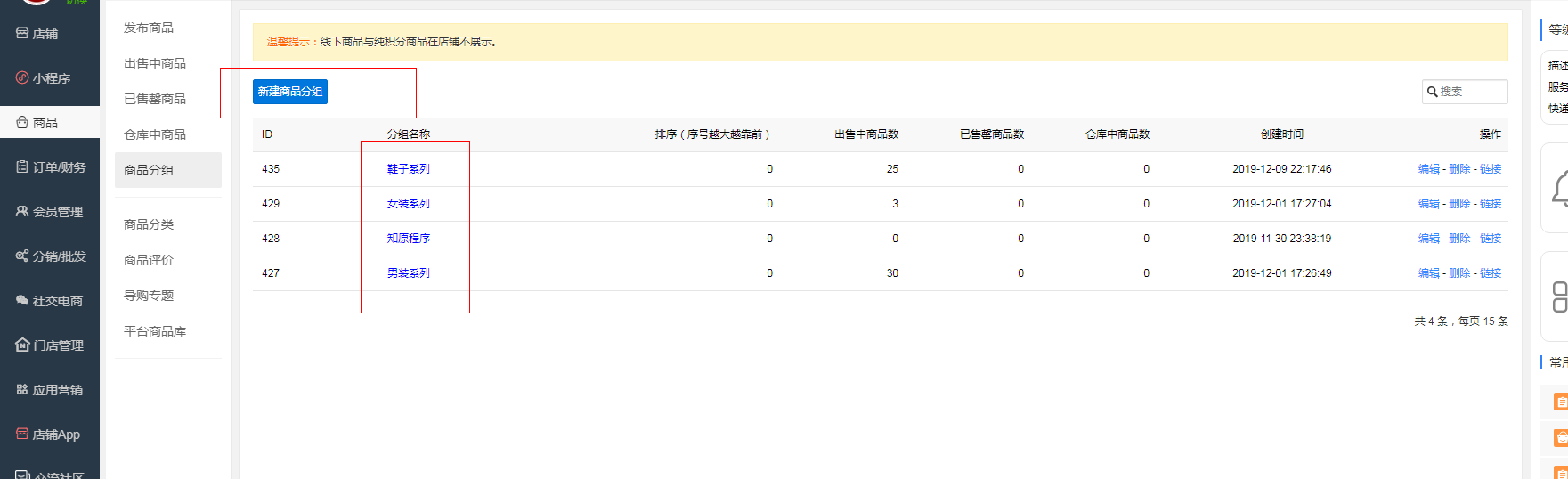Open the 订单/财务 sidebar icon

pyautogui.click(x=22, y=166)
